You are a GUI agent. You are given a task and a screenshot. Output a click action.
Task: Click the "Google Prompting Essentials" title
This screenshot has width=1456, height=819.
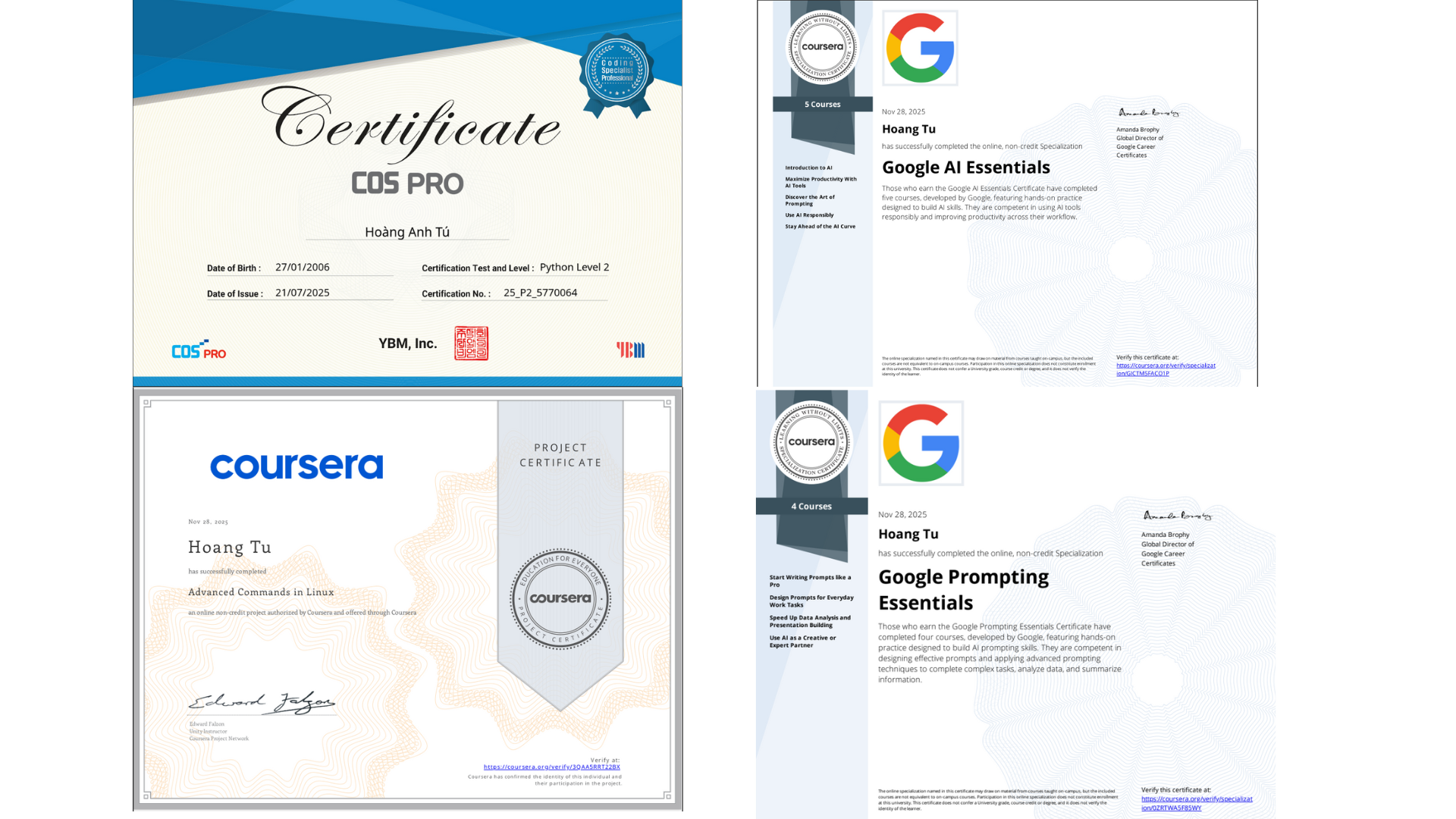(964, 589)
